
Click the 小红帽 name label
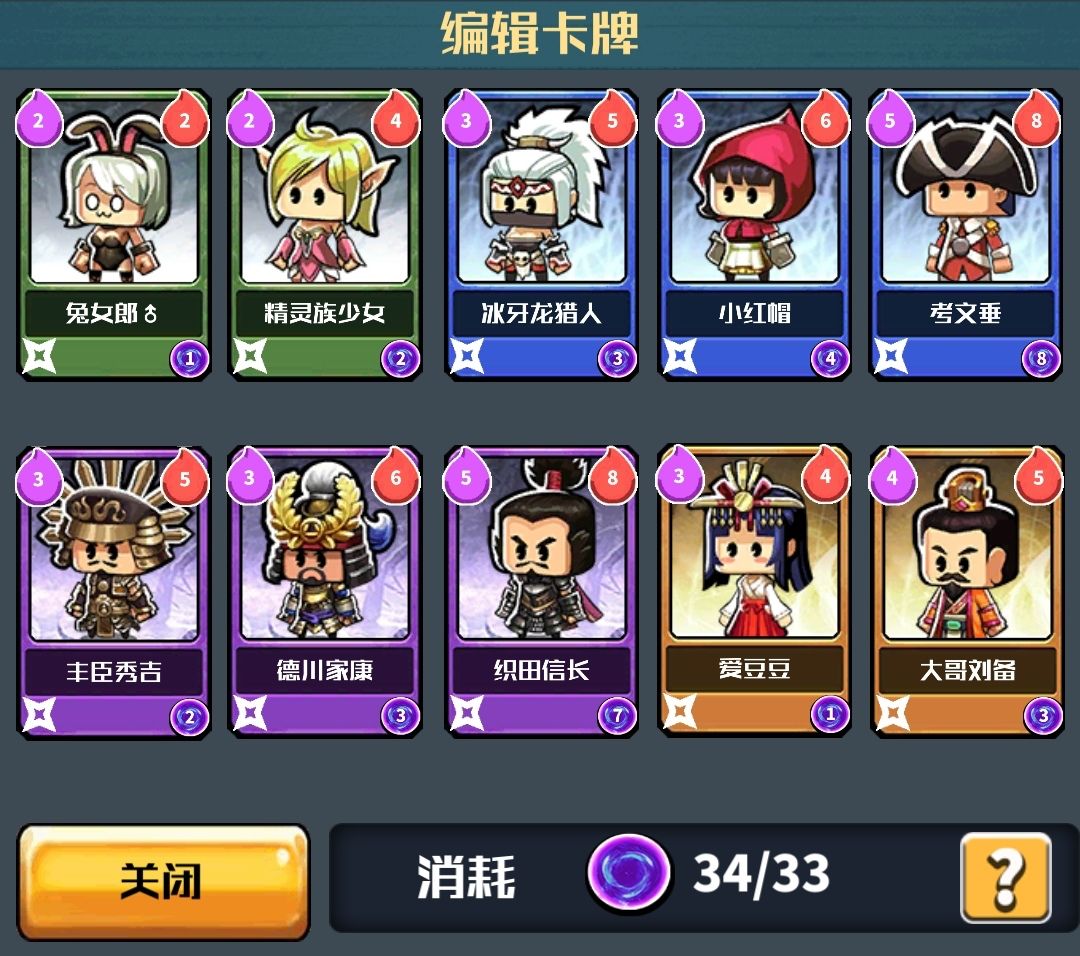click(754, 313)
